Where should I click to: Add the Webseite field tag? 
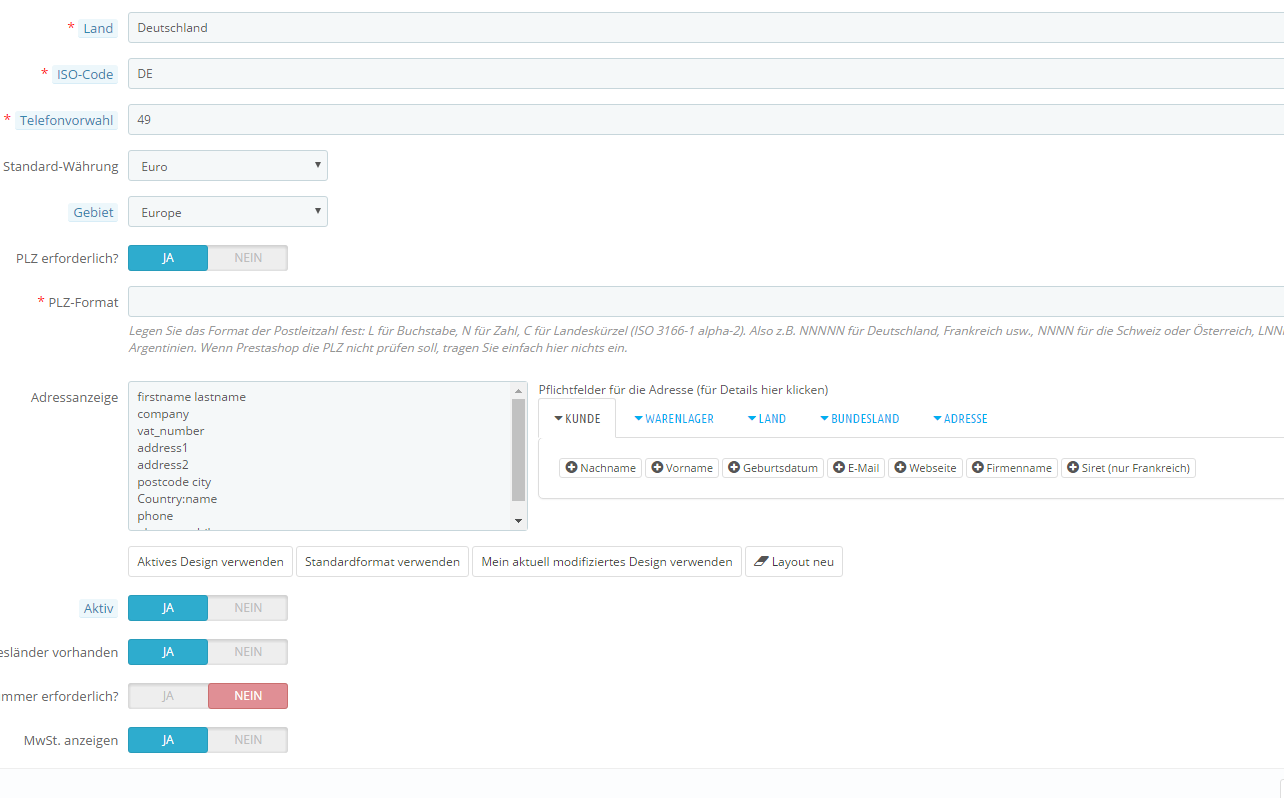point(925,468)
